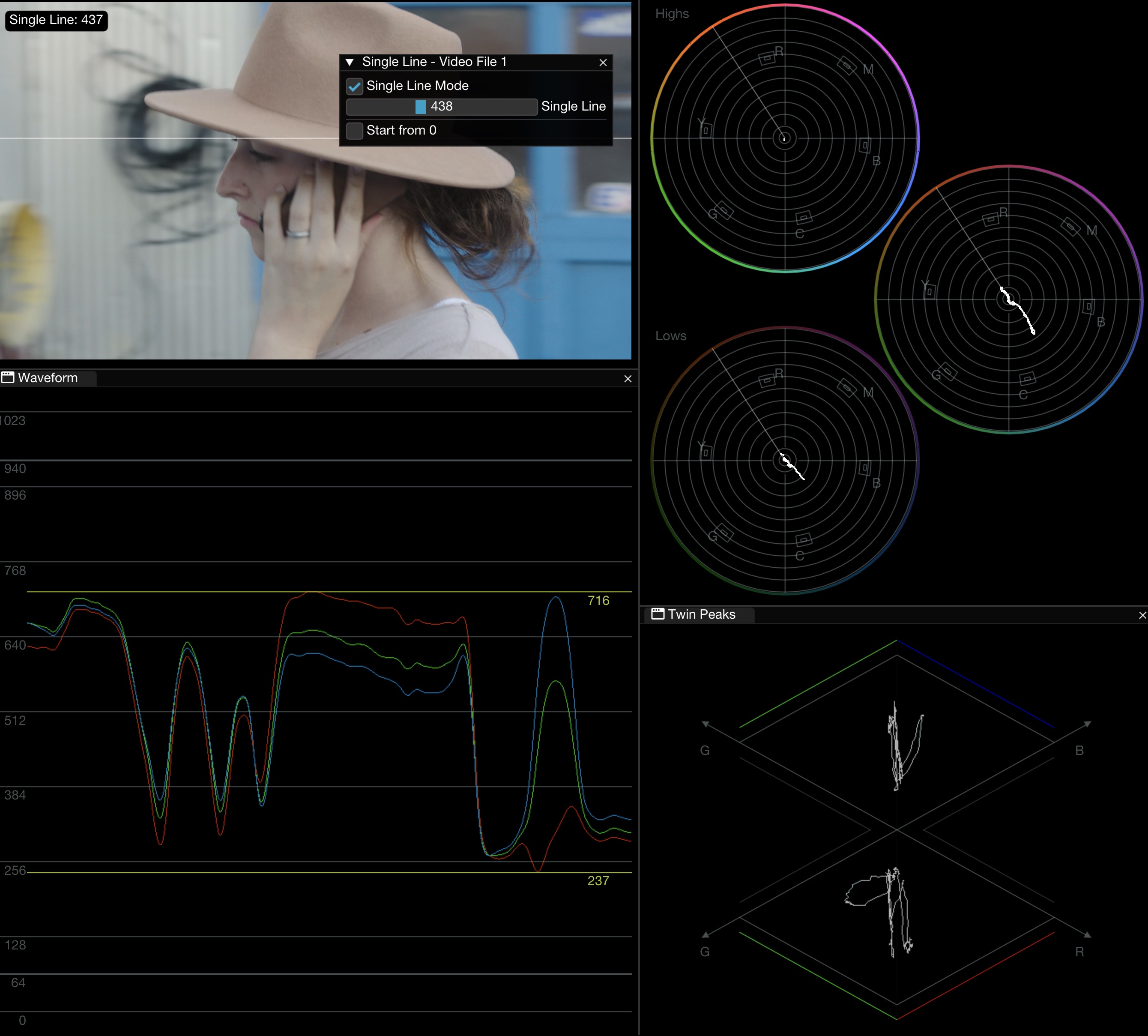This screenshot has width=1148, height=1036.
Task: Click the R target box in Highs vectorscope
Action: point(767,58)
